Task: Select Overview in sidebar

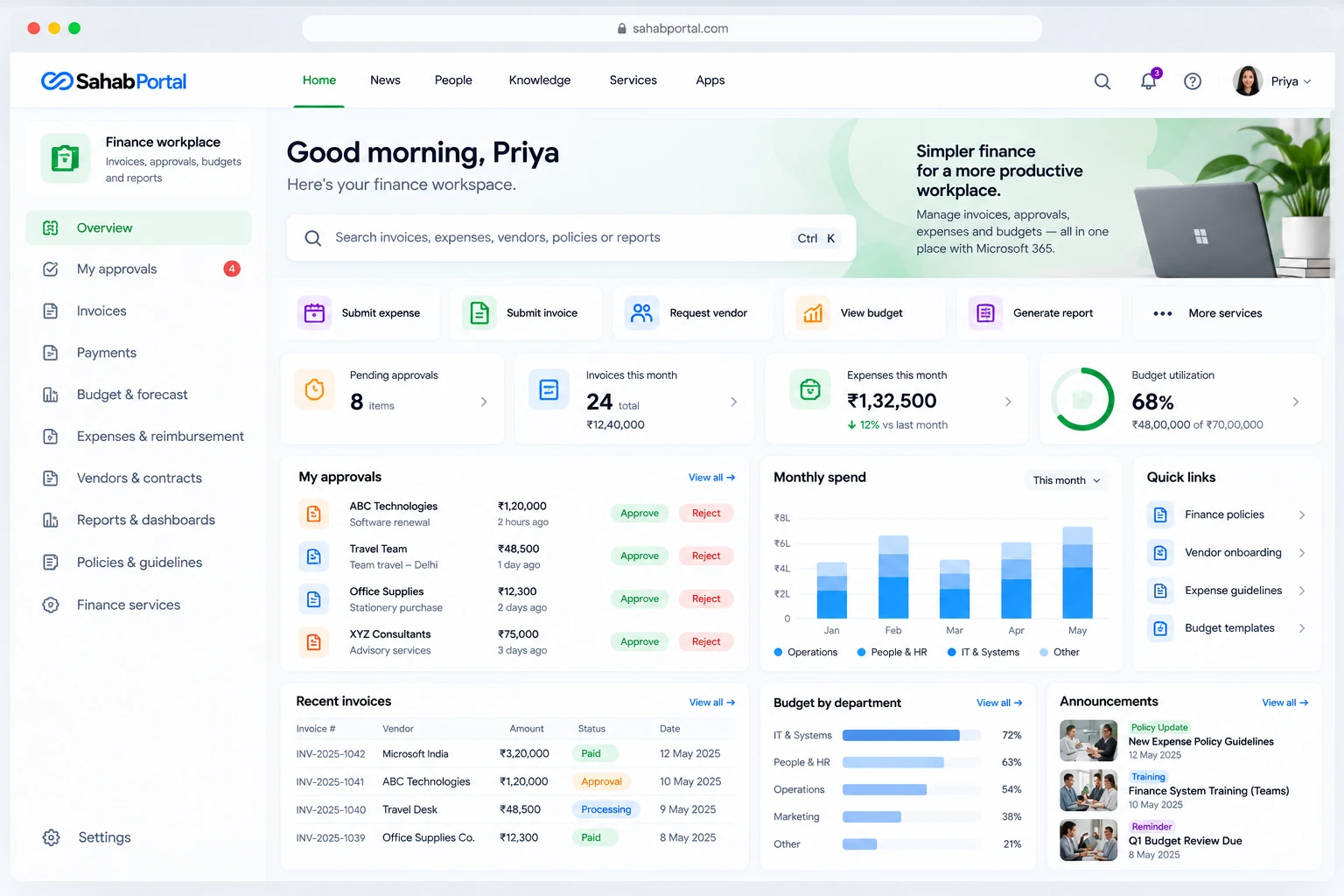Action: [138, 227]
